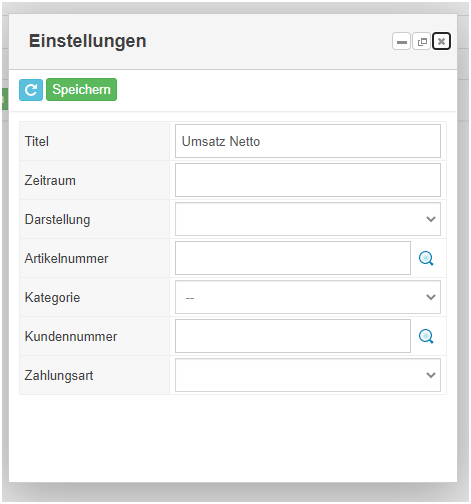Click into the Zeitraum input field

308,180
